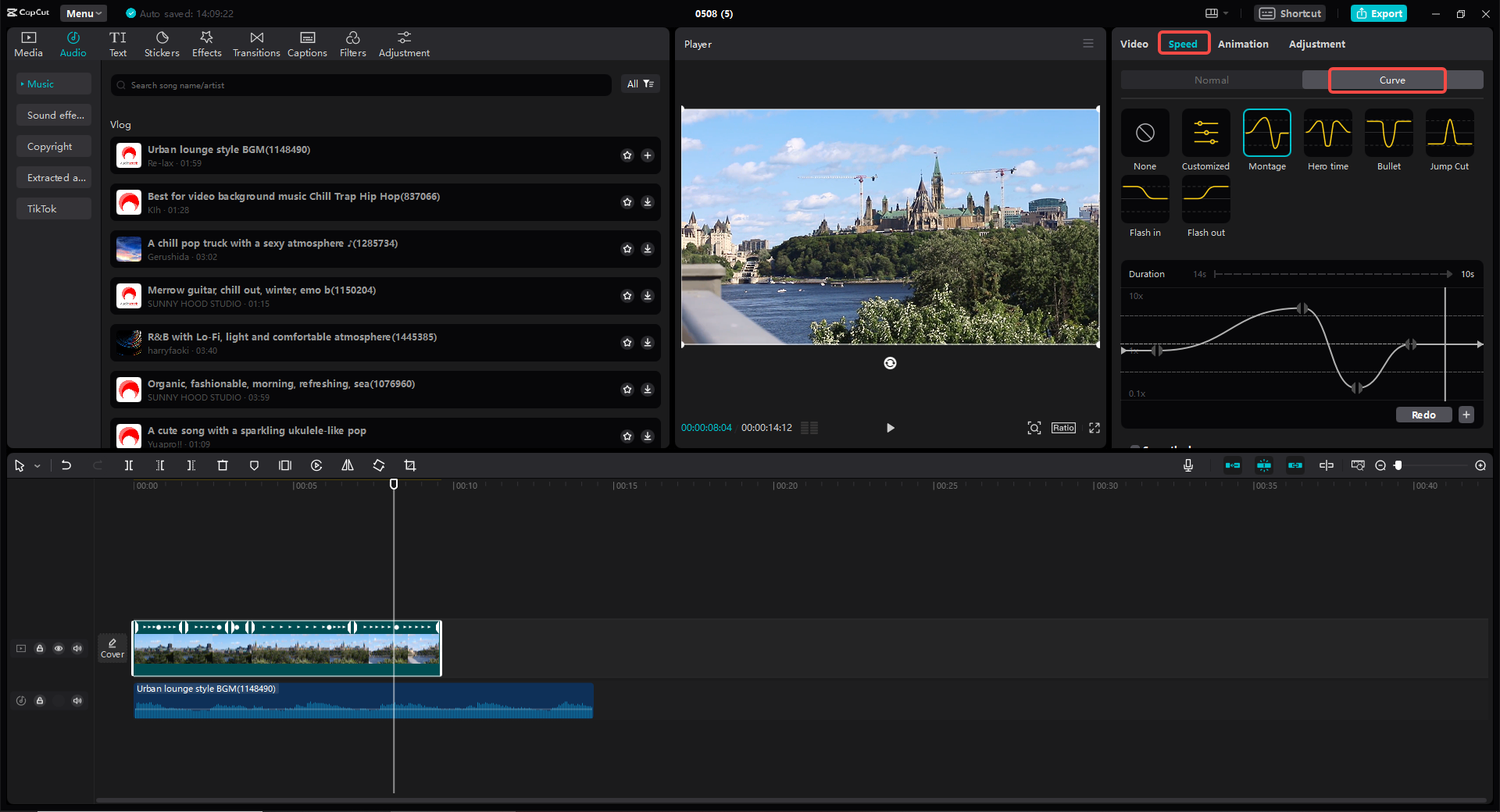This screenshot has width=1500, height=812.
Task: Click the crop tool in timeline toolbar
Action: 410,465
